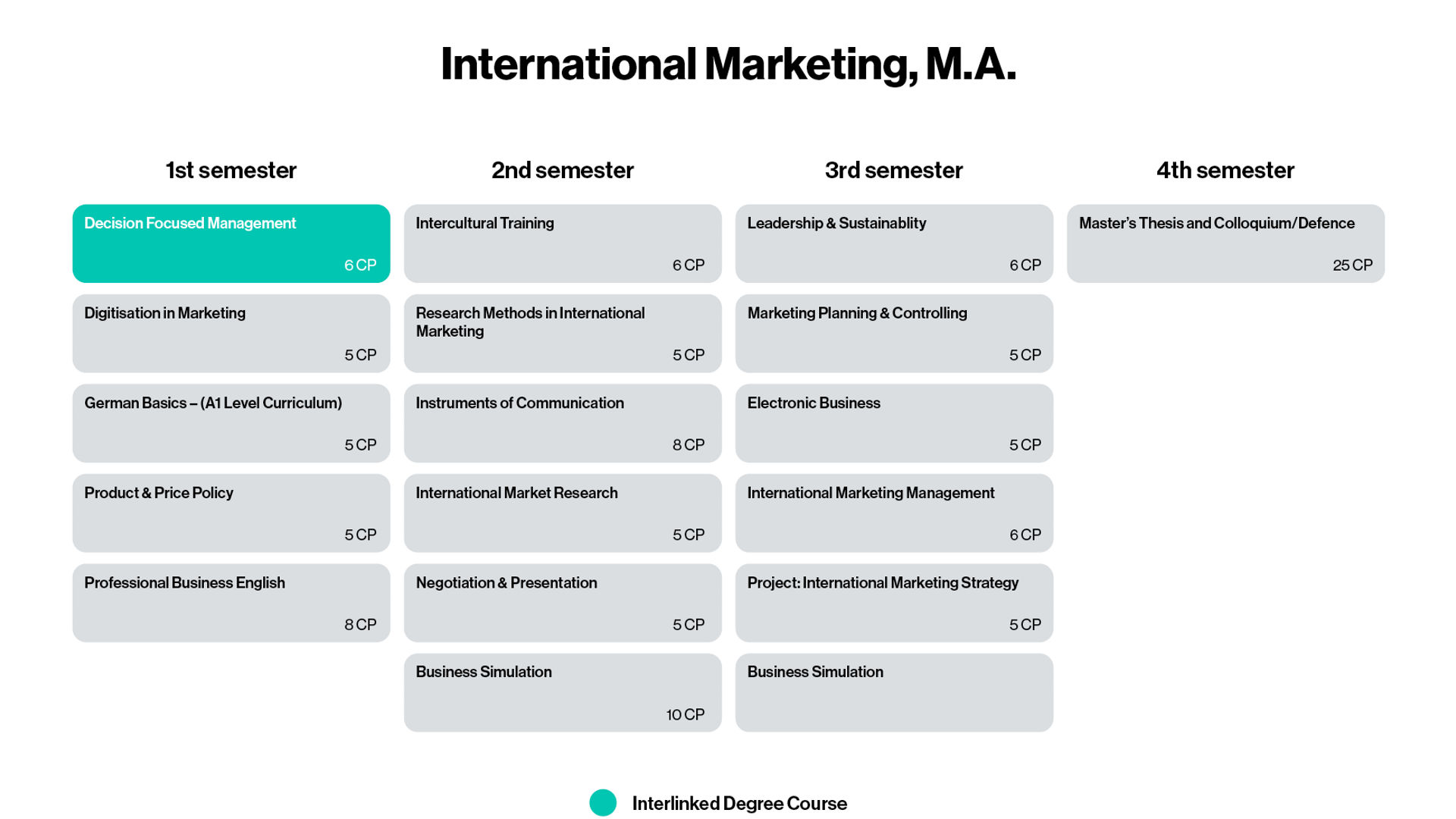This screenshot has height=819, width=1456.
Task: Select International Market Research card
Action: 563,513
